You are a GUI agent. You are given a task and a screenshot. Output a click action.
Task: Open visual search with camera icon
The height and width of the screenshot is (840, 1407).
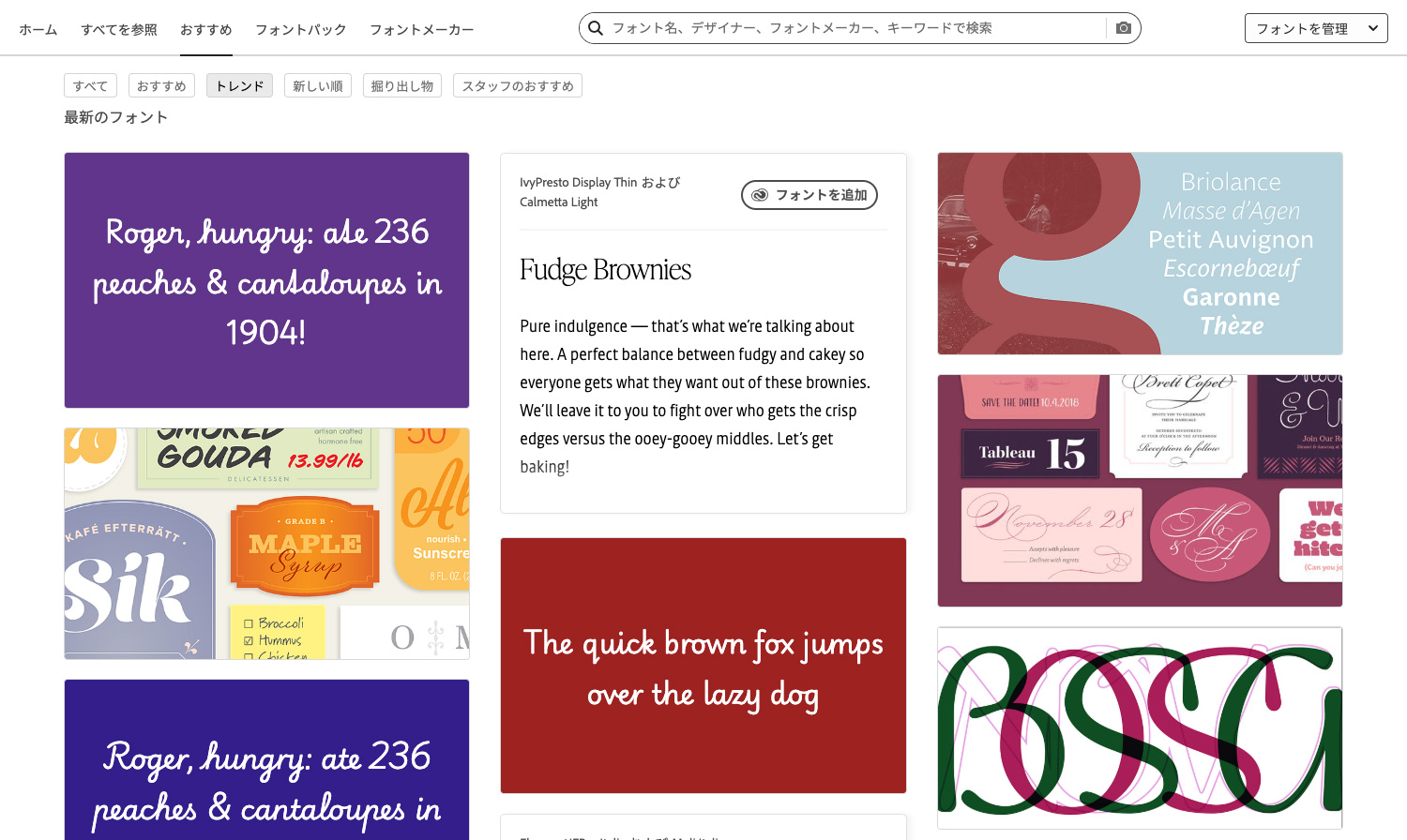point(1124,28)
